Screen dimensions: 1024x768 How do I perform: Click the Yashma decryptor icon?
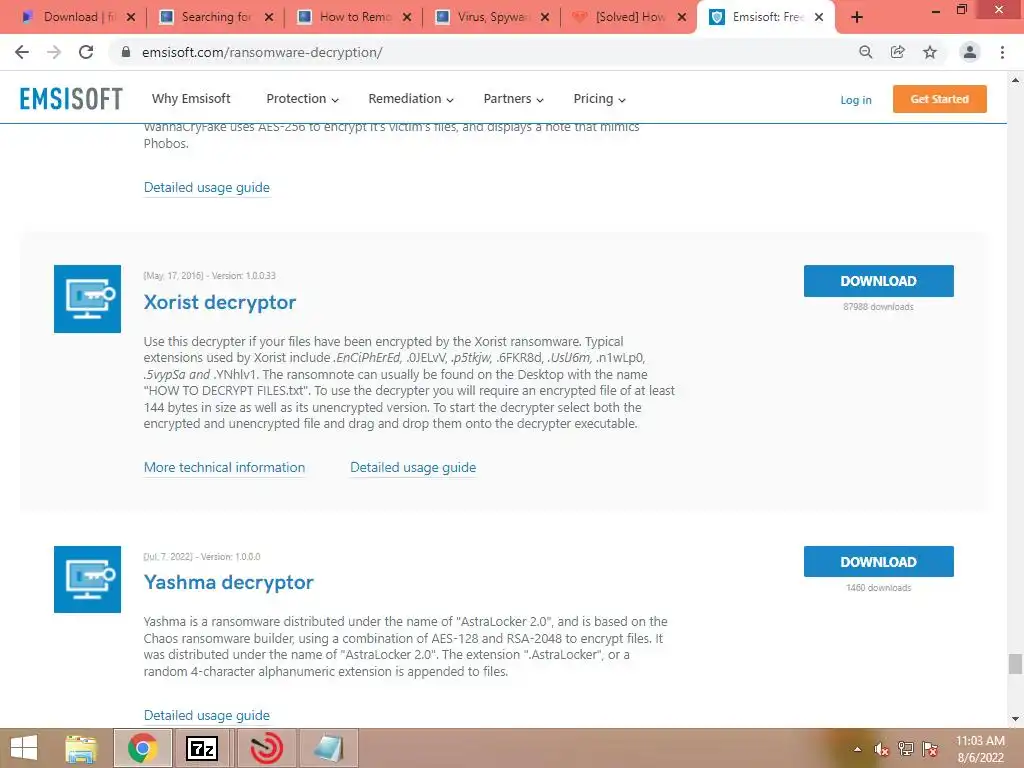click(x=88, y=579)
